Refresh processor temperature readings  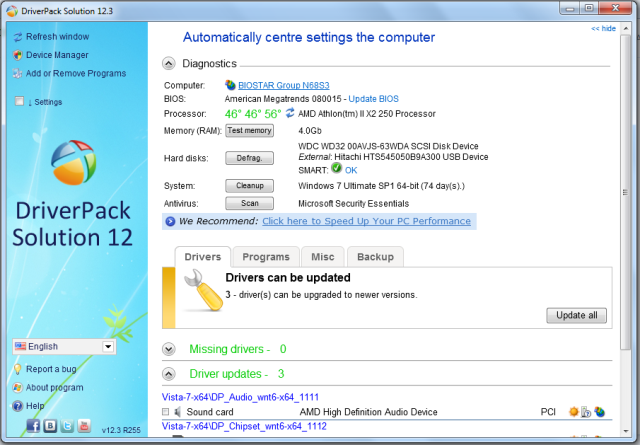point(290,113)
